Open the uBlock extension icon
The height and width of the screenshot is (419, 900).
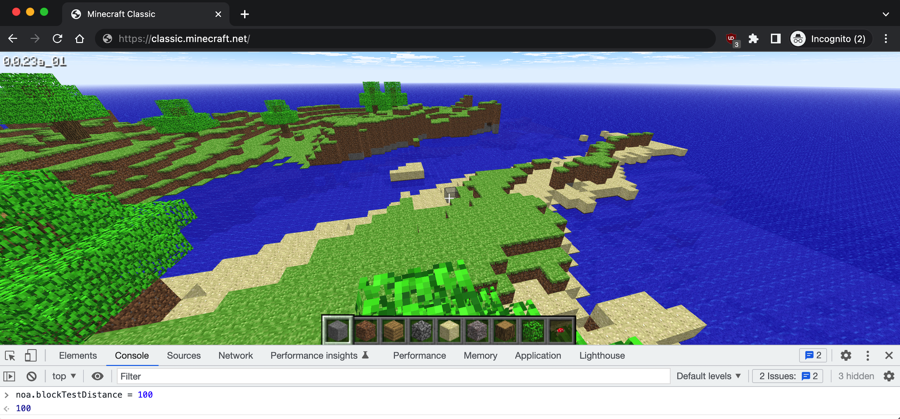point(732,39)
